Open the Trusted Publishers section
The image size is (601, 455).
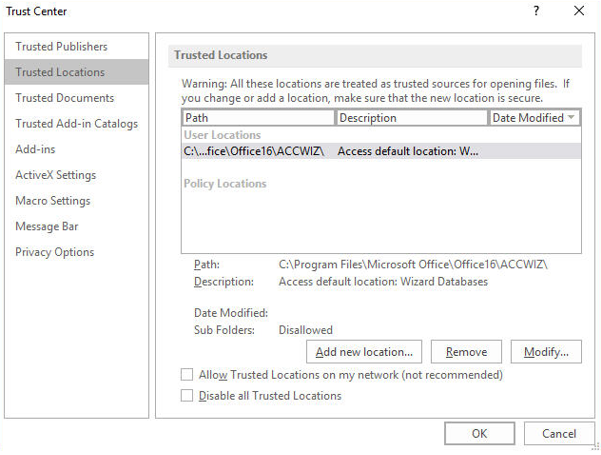tap(61, 46)
